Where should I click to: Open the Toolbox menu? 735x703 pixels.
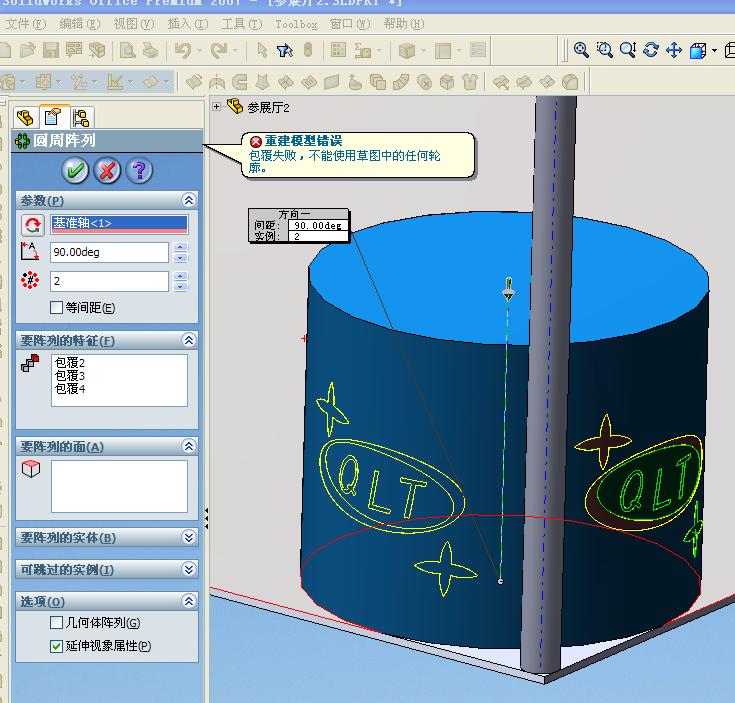[296, 24]
